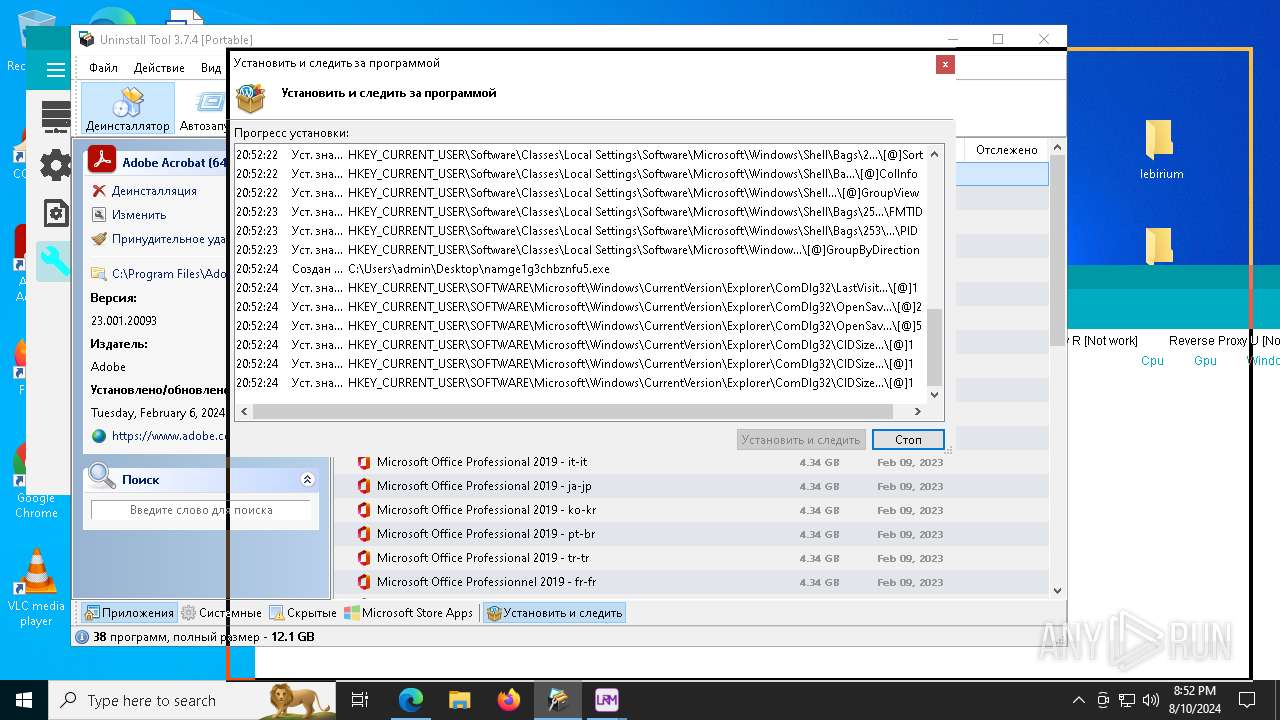Open the Вид menu
This screenshot has height=720, width=1280.
(x=210, y=68)
